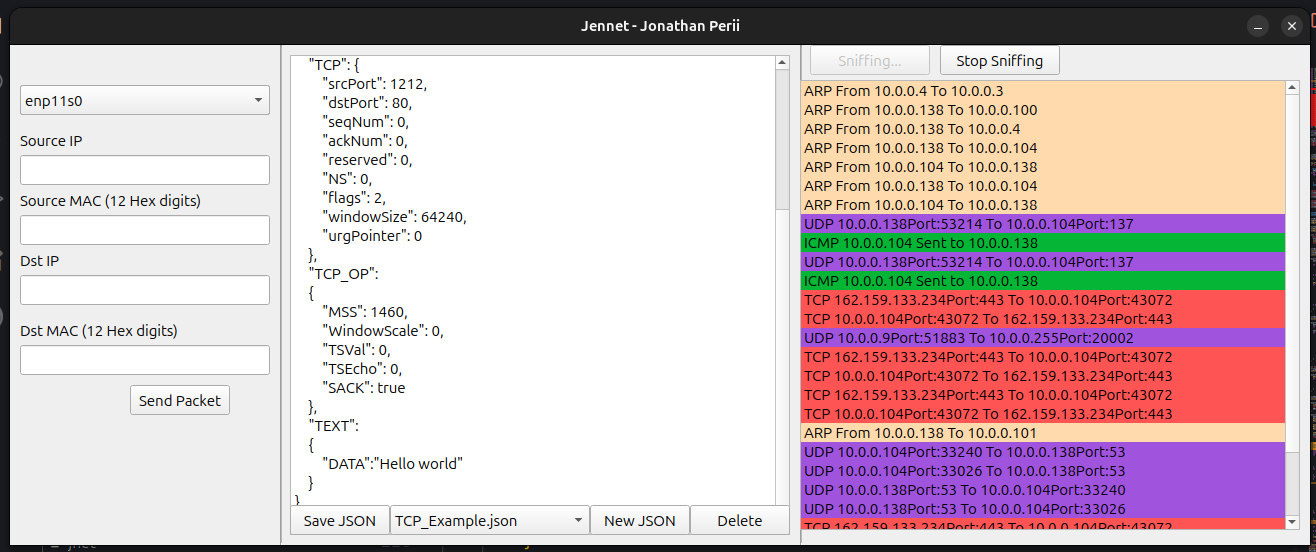Select packet ARP From 10.0.0.138 To 10.0.0.101

(1043, 433)
